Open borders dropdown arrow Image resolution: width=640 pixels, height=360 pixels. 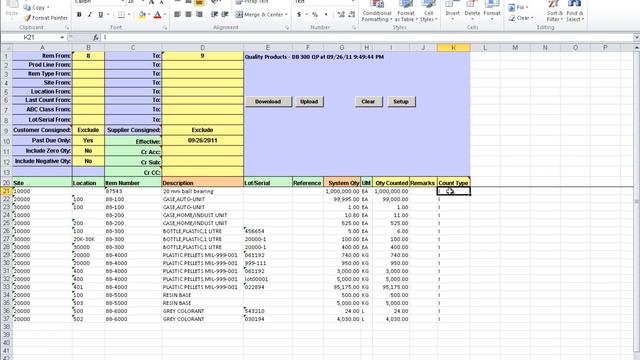[x=129, y=15]
